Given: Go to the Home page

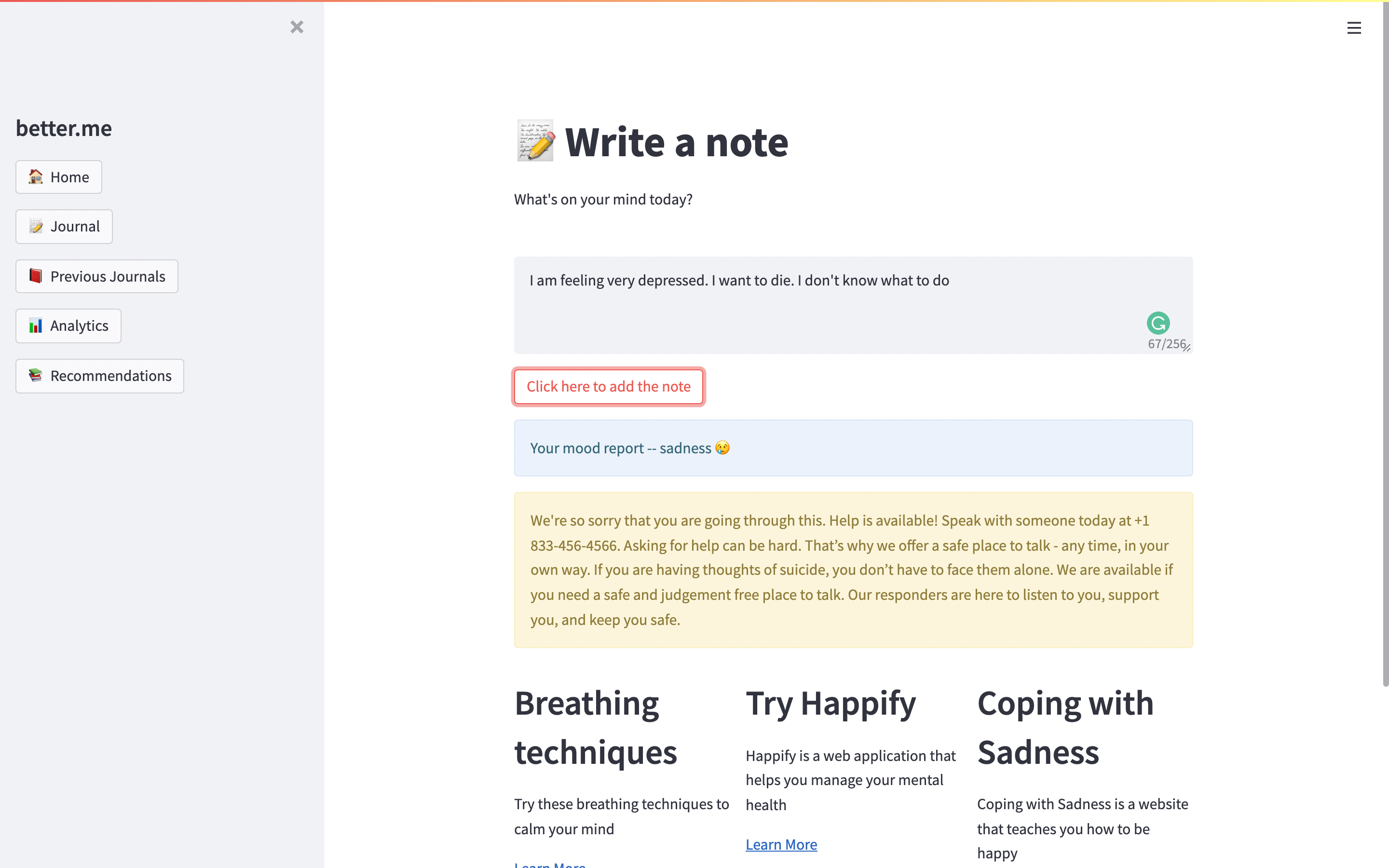Looking at the screenshot, I should point(69,177).
